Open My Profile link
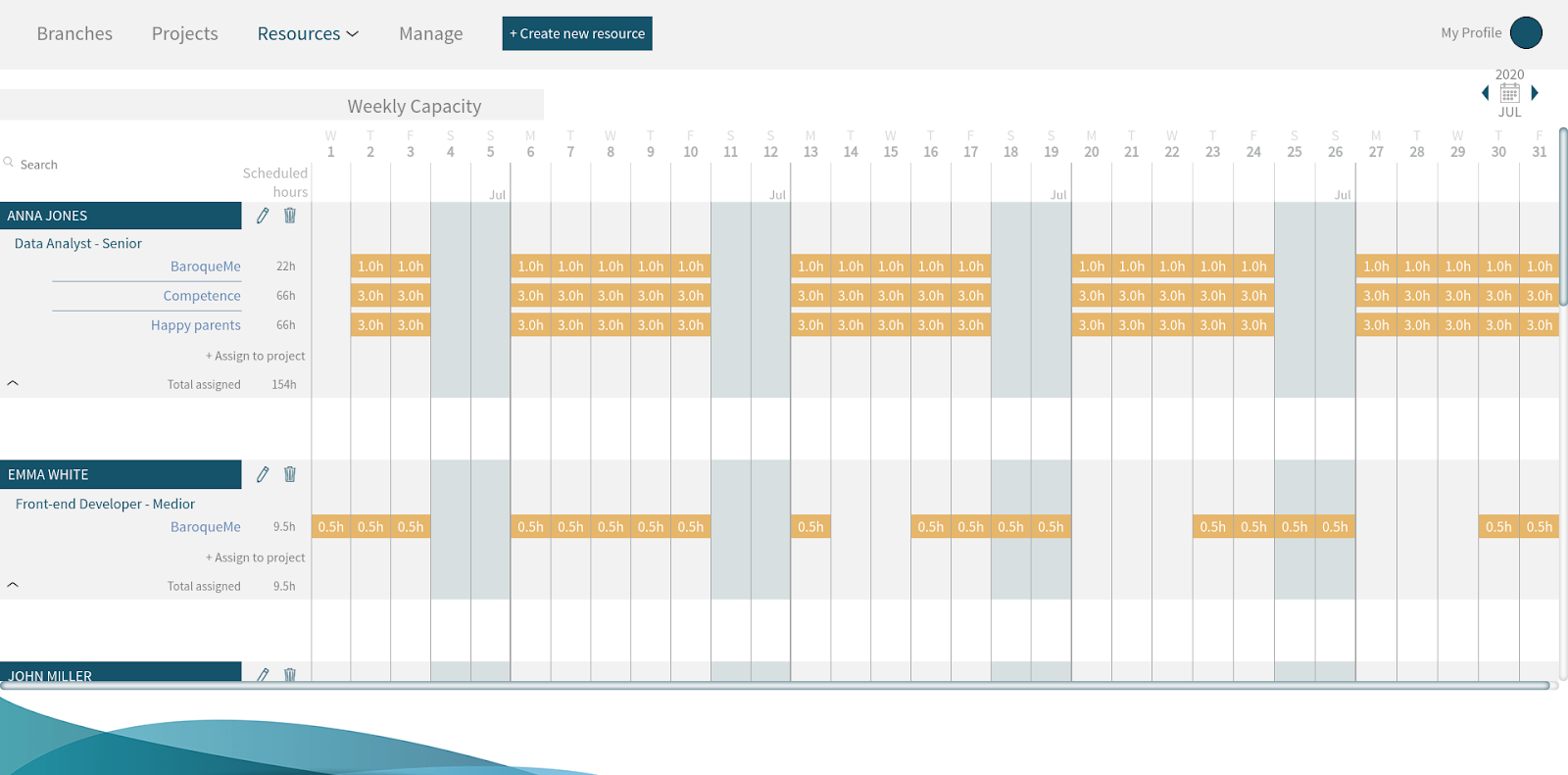Screen dimensions: 1568x775 [1471, 32]
